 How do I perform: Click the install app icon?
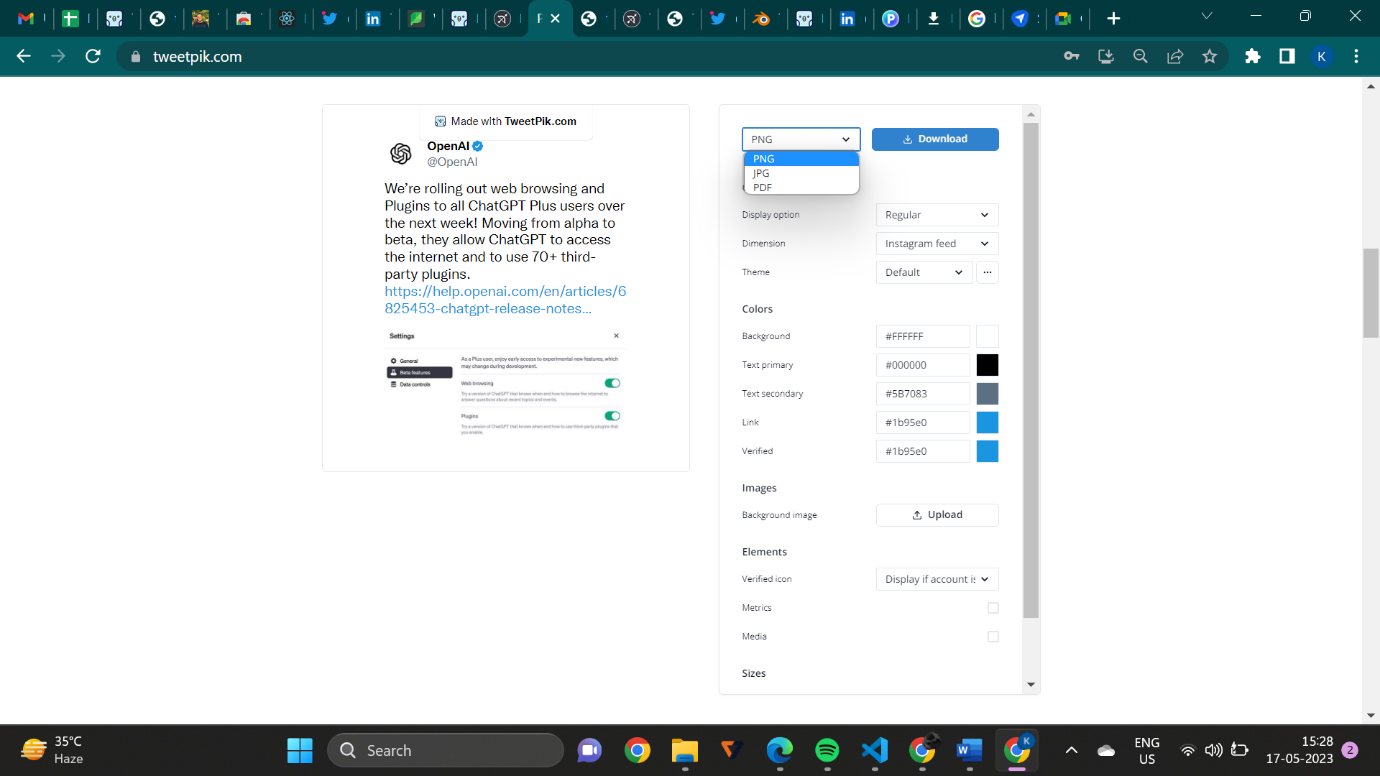[1106, 57]
